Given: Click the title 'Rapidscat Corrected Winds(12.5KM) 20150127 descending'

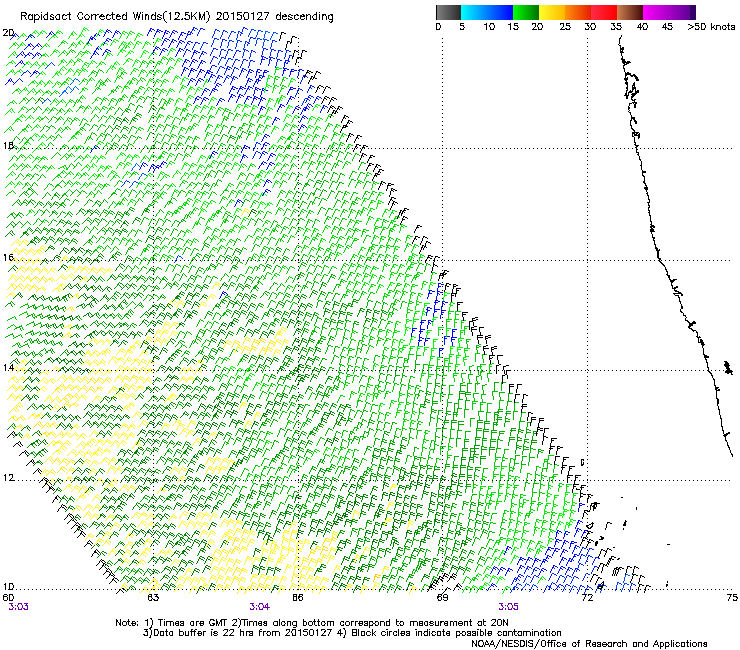Looking at the screenshot, I should pyautogui.click(x=177, y=17).
